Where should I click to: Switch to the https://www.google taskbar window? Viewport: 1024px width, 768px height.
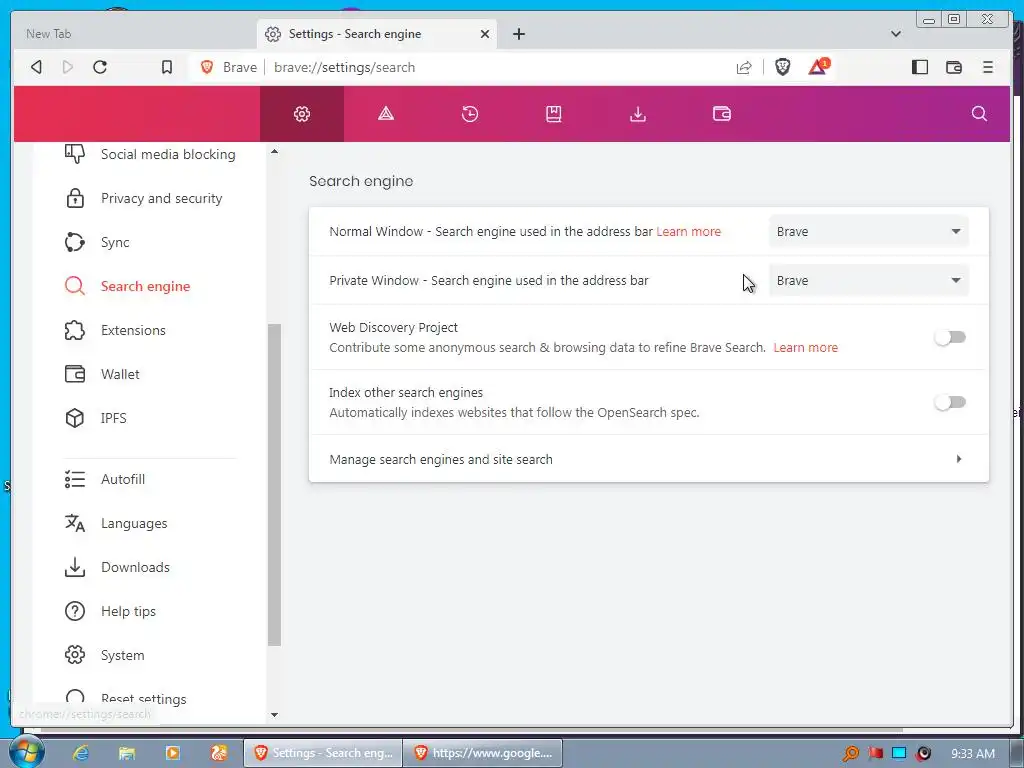[483, 753]
